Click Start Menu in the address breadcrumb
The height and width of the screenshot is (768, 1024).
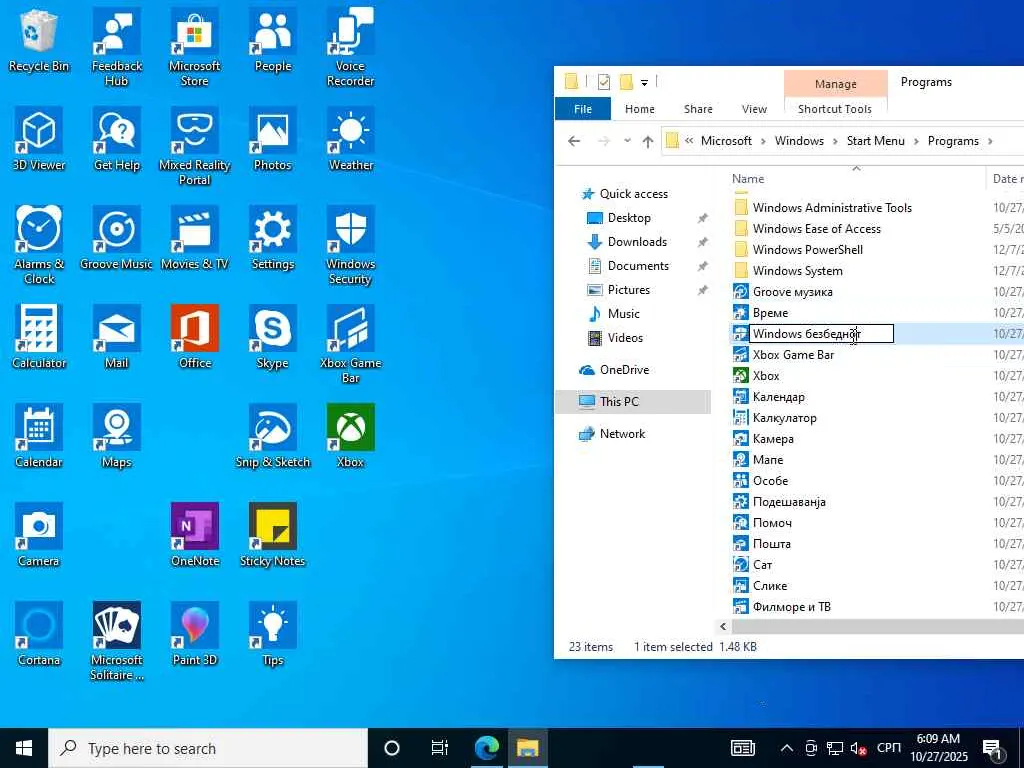(875, 141)
